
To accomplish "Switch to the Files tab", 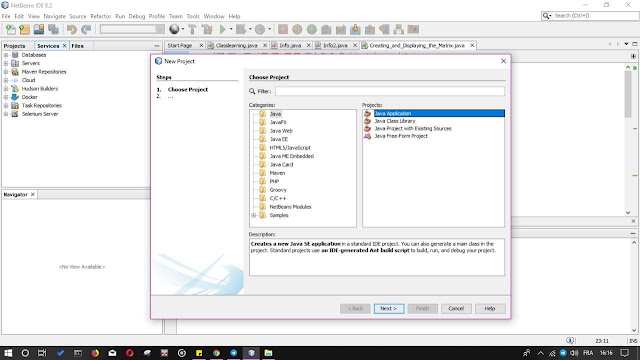I will [78, 46].
